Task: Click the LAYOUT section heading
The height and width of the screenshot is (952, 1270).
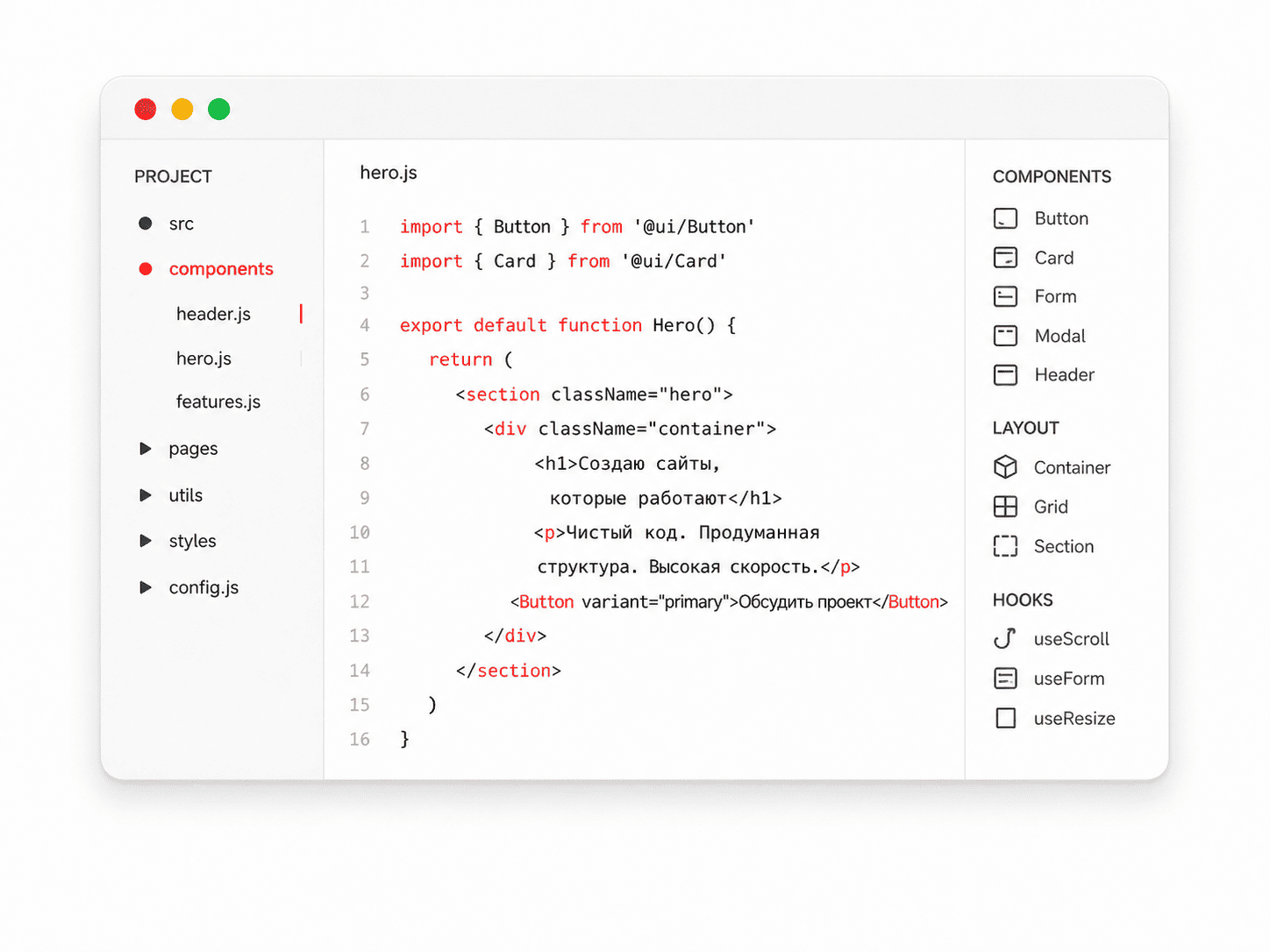Action: pyautogui.click(x=1025, y=428)
